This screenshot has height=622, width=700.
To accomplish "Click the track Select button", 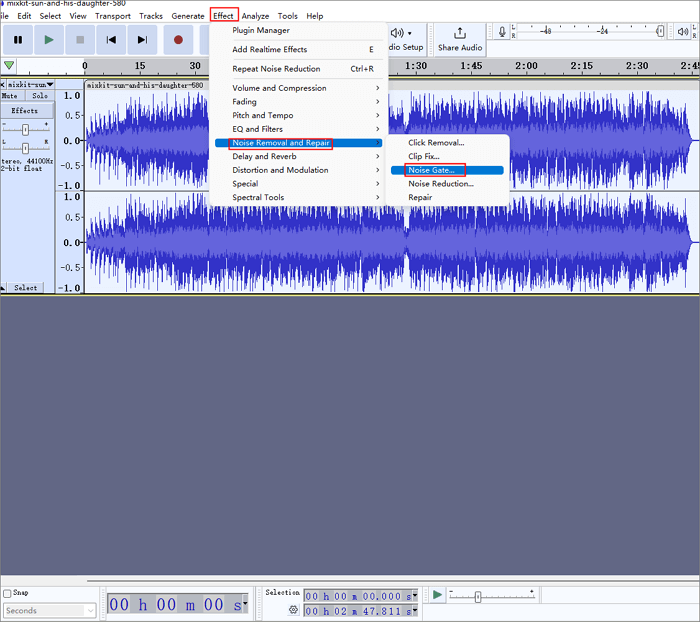I will click(26, 288).
